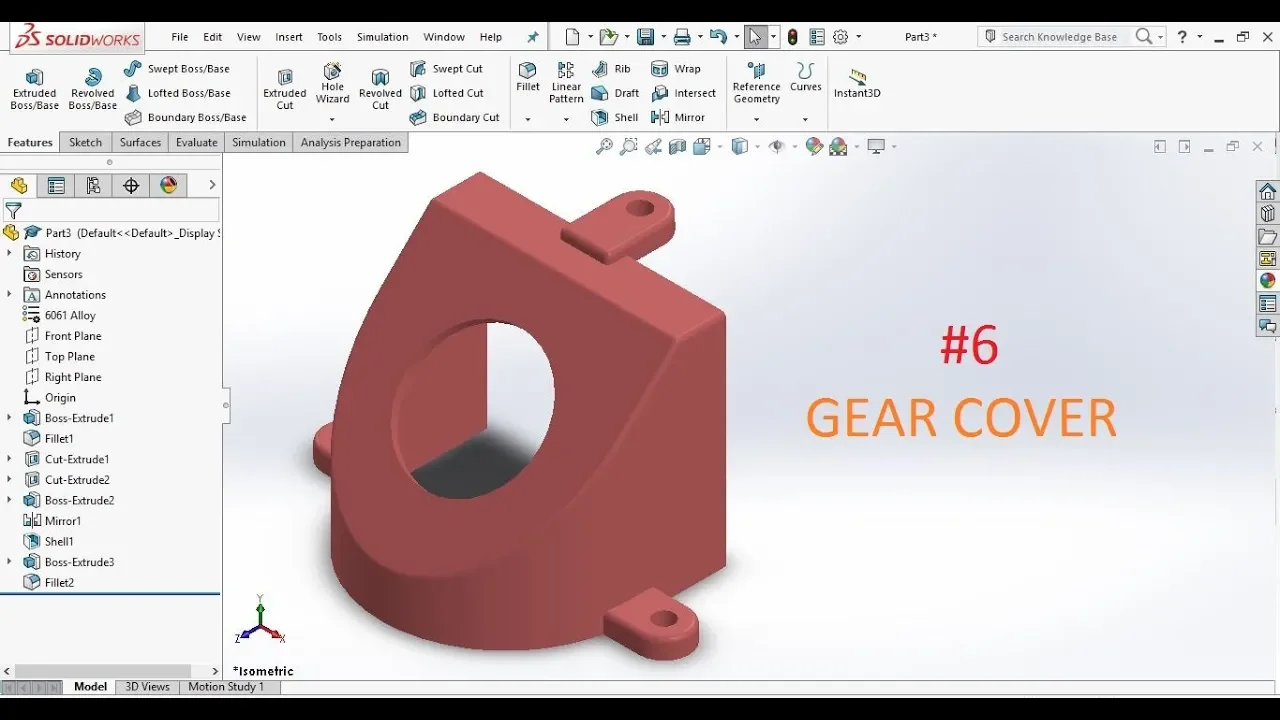This screenshot has width=1280, height=720.
Task: Choose Swept Boss/Base command
Action: (x=177, y=69)
